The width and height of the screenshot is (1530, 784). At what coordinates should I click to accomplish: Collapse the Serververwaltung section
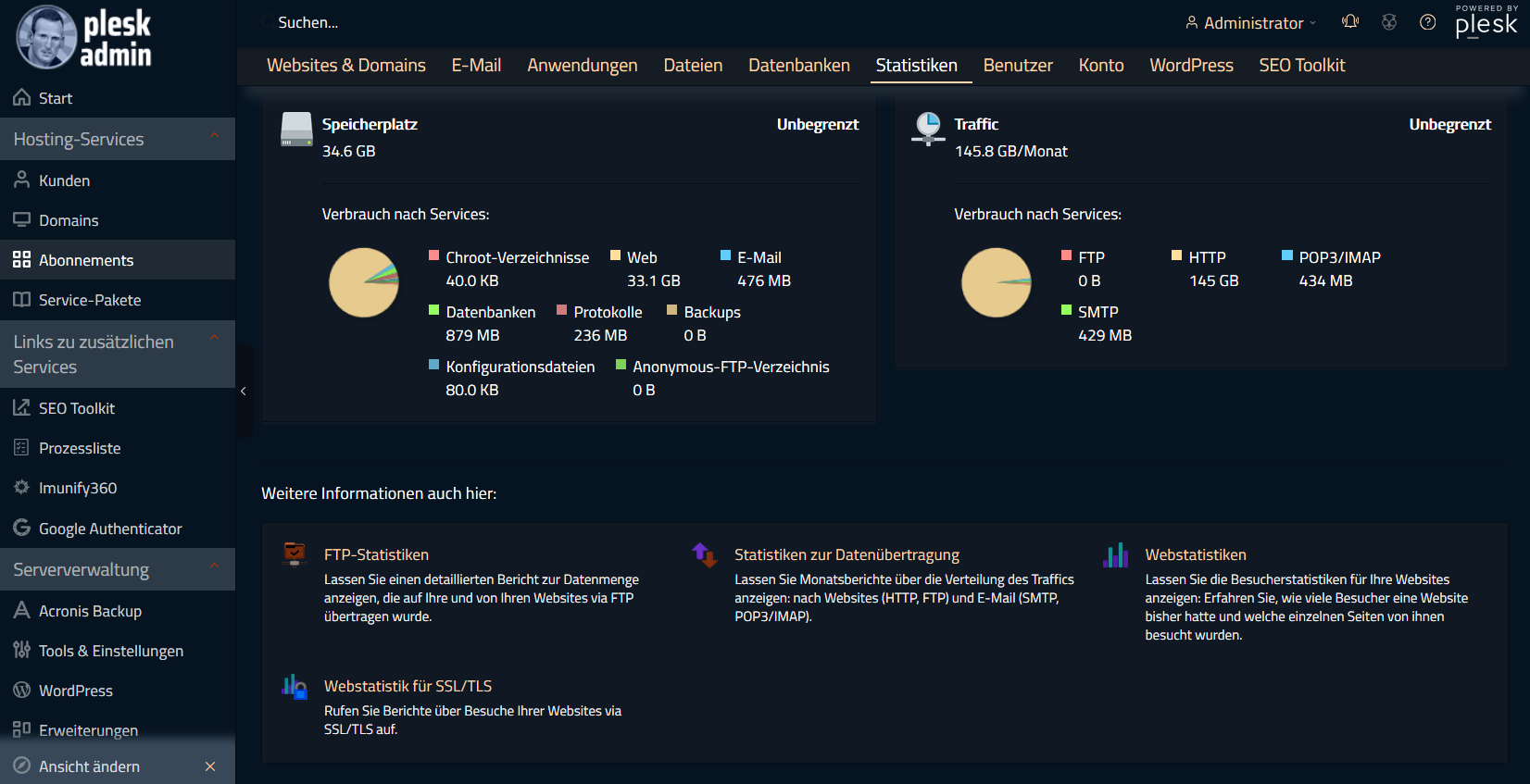click(x=215, y=566)
